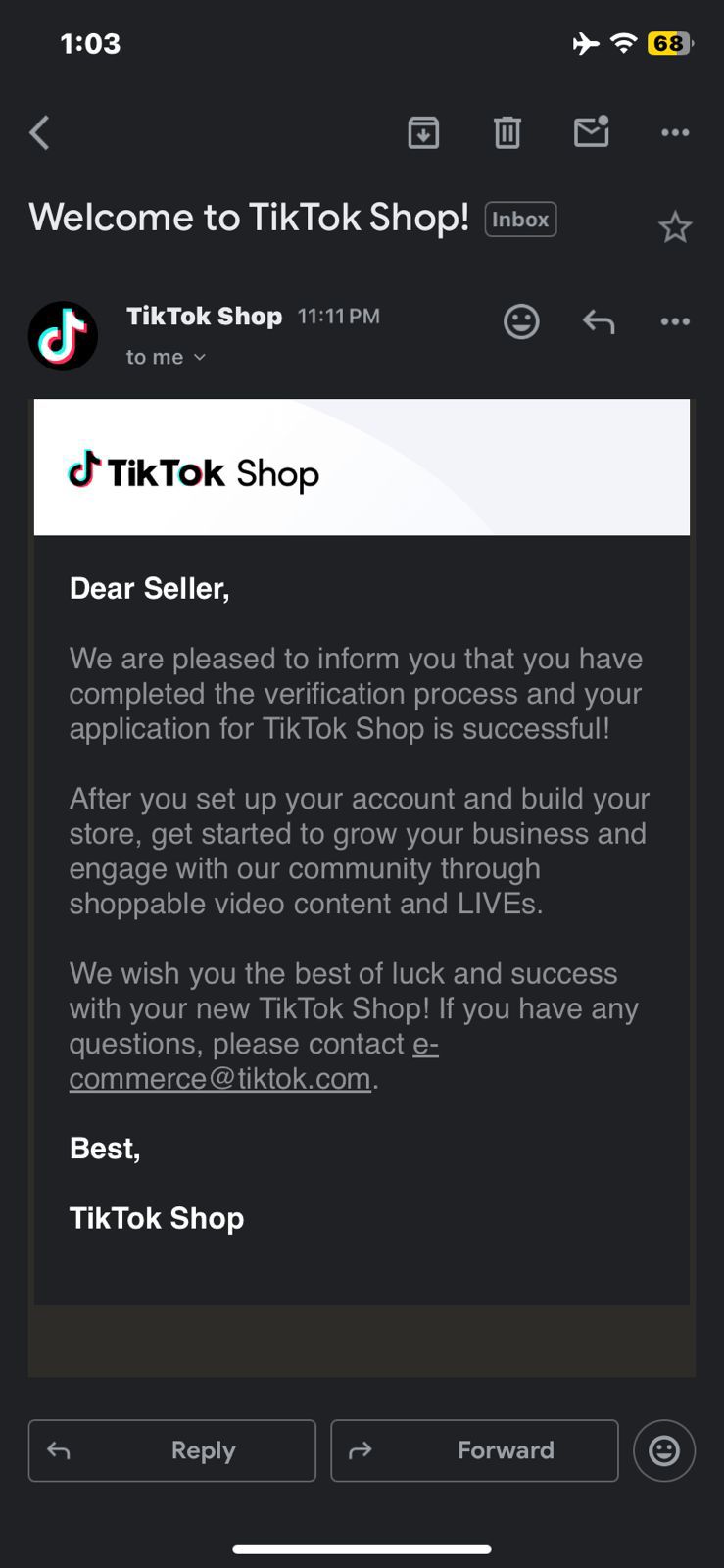Tap the TikTok Shop sender name

[x=204, y=316]
